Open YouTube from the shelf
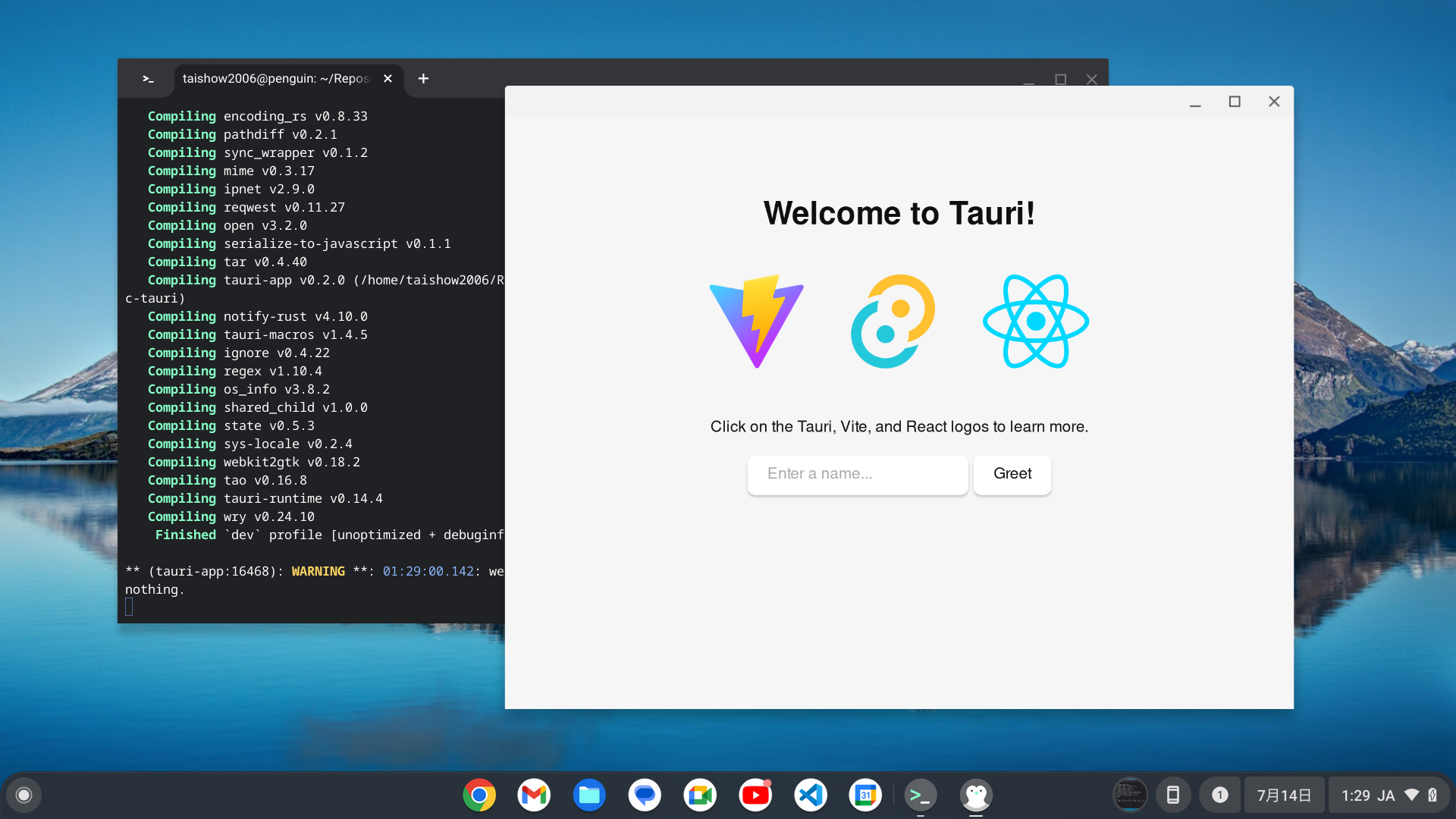1456x819 pixels. point(755,795)
